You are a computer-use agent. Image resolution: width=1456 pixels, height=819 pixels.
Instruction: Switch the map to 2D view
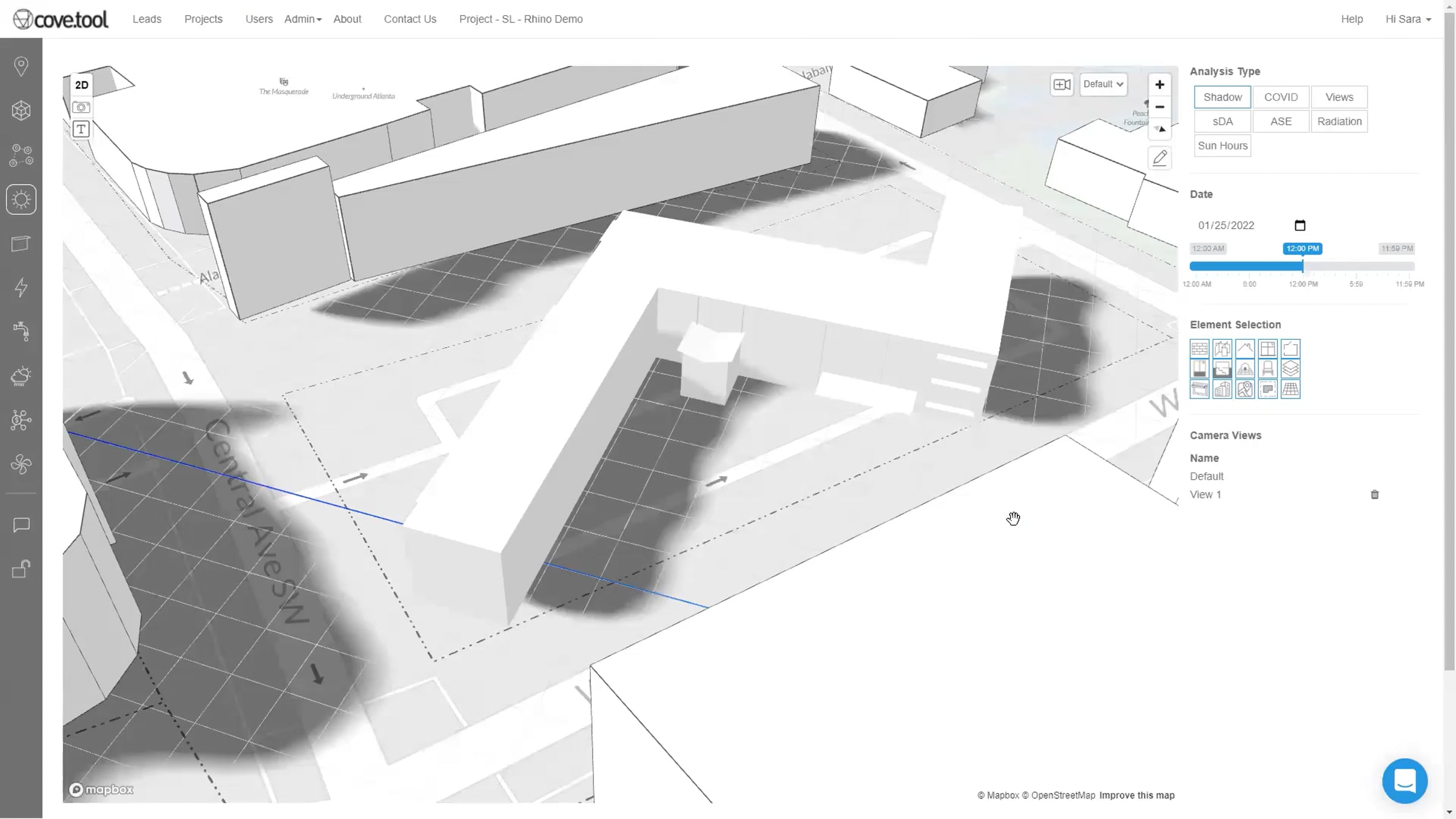[x=81, y=85]
